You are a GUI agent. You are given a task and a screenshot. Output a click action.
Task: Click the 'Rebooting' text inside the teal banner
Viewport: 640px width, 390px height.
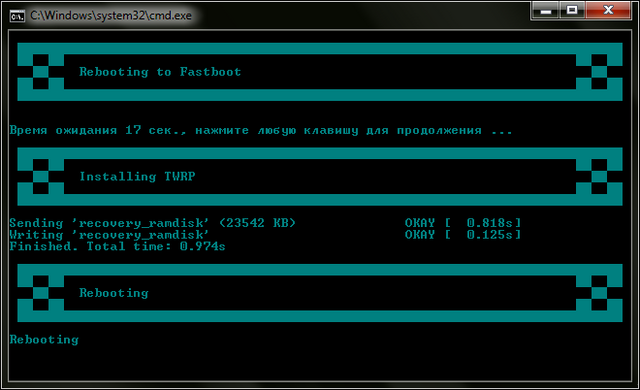pyautogui.click(x=114, y=293)
